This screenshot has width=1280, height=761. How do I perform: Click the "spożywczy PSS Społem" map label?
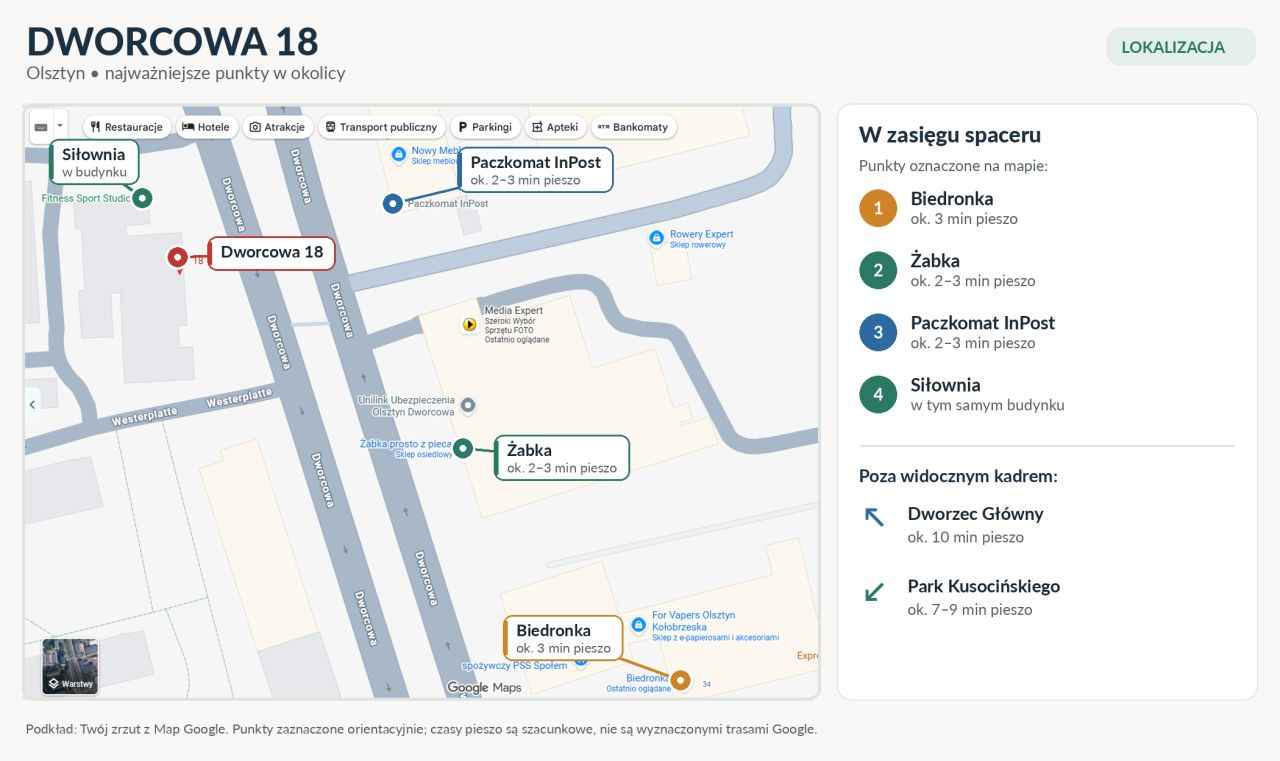(x=514, y=665)
